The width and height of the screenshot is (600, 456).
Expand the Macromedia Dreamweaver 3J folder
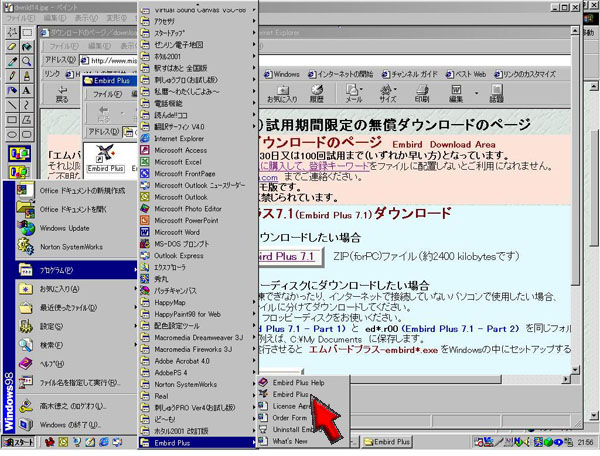coord(198,338)
